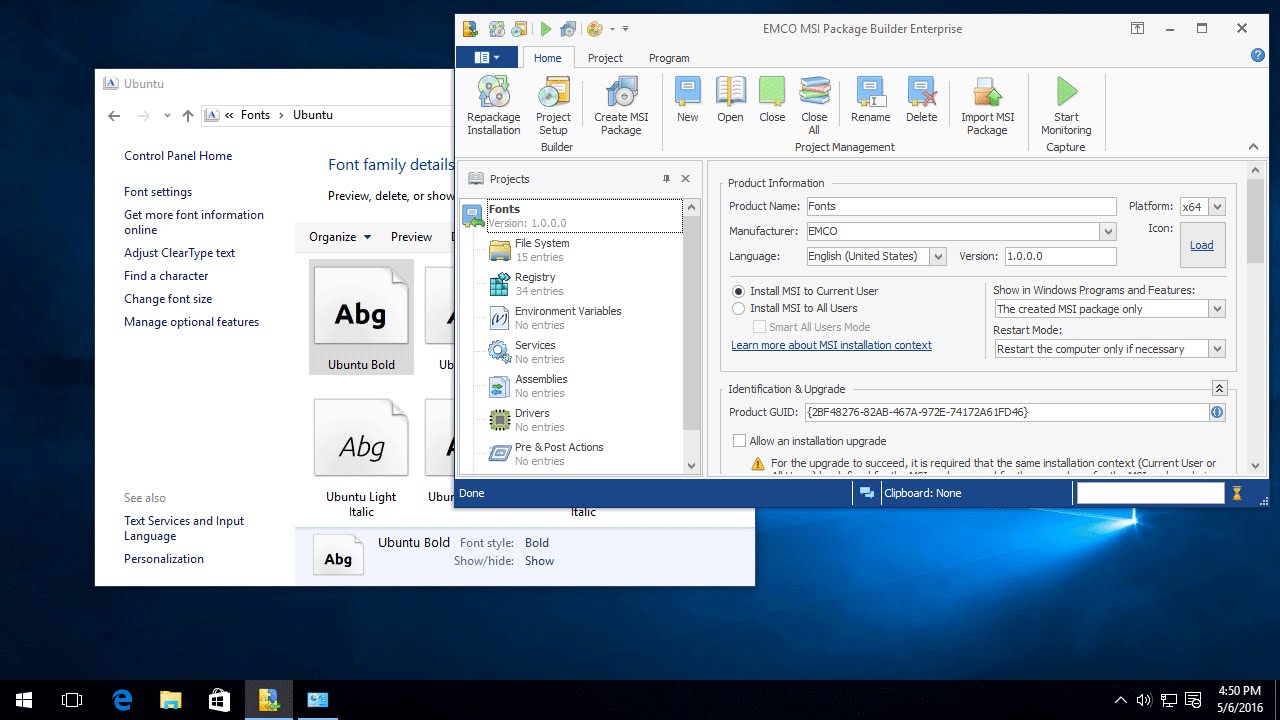
Task: Open Task View on the taskbar
Action: [72, 700]
